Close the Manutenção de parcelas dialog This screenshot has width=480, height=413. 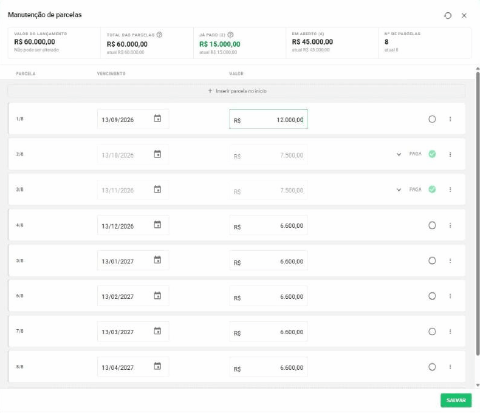(464, 16)
